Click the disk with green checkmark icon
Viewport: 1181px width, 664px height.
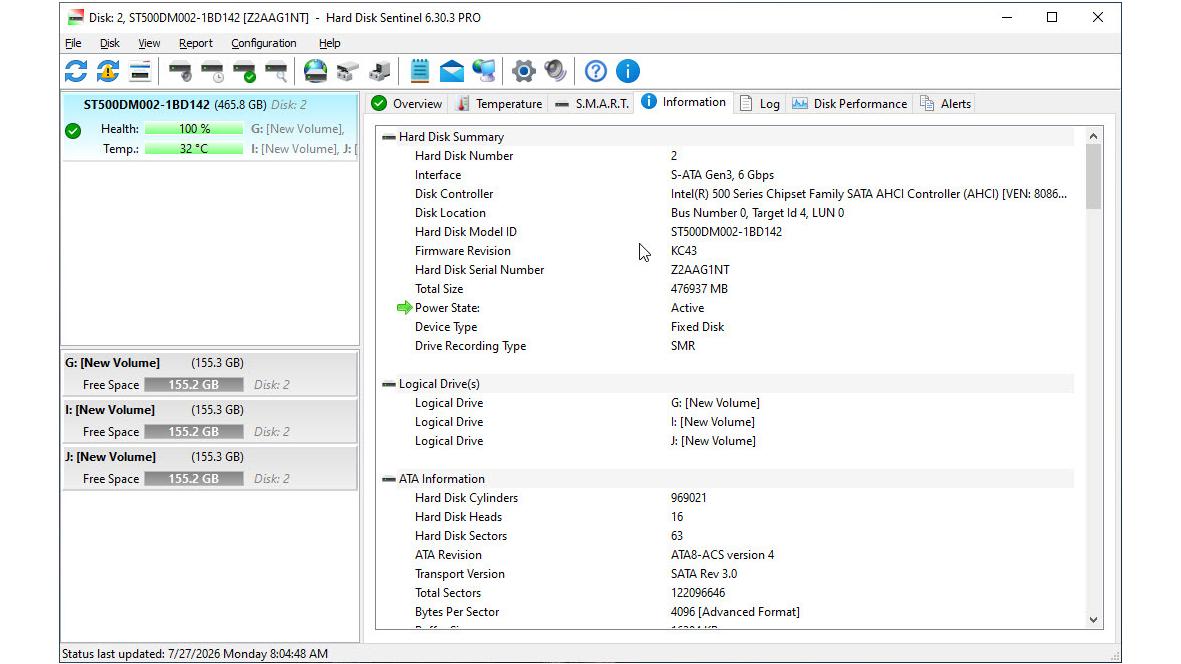[244, 72]
